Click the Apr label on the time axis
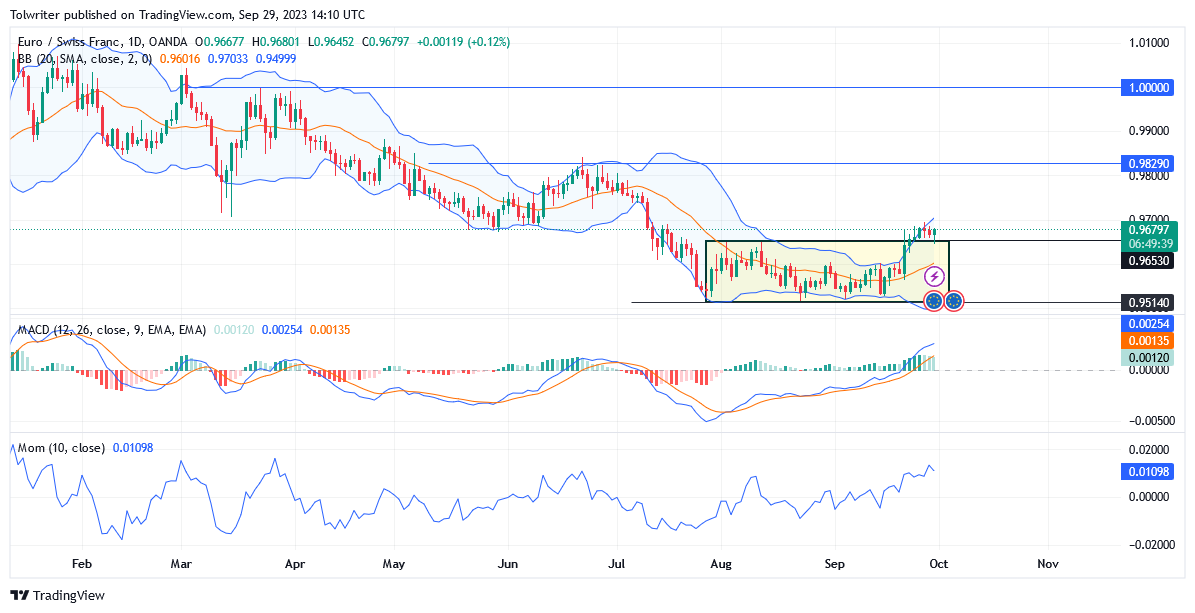The width and height of the screenshot is (1195, 613). pos(294,564)
